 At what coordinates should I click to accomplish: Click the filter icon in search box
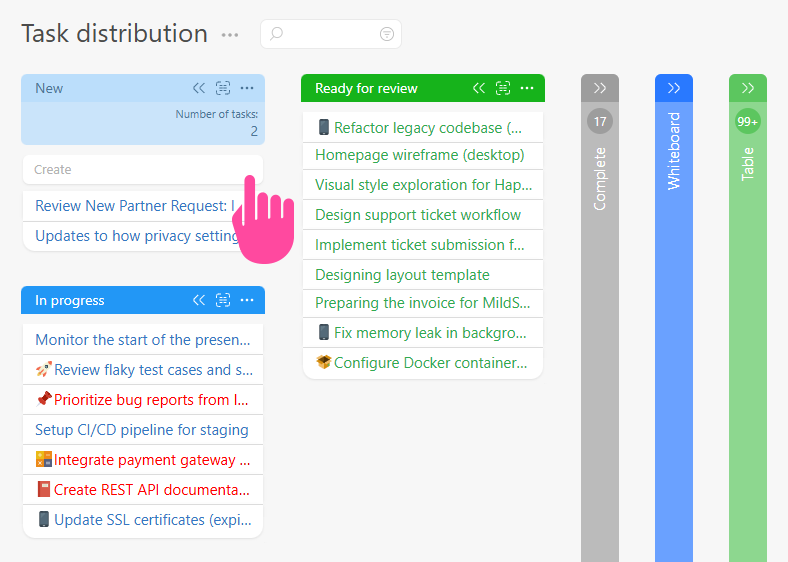pos(387,34)
